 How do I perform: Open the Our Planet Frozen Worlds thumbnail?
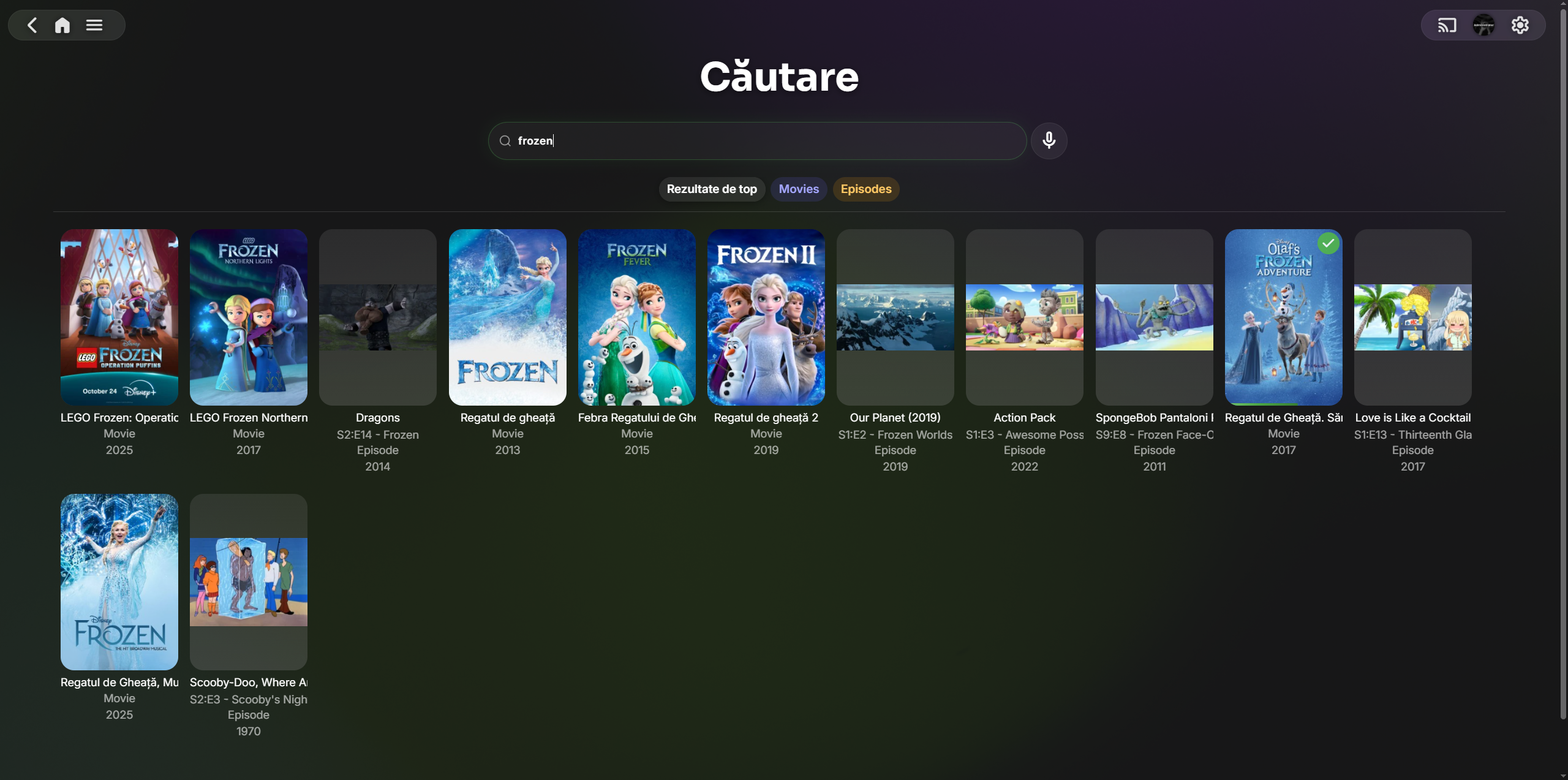(x=895, y=317)
